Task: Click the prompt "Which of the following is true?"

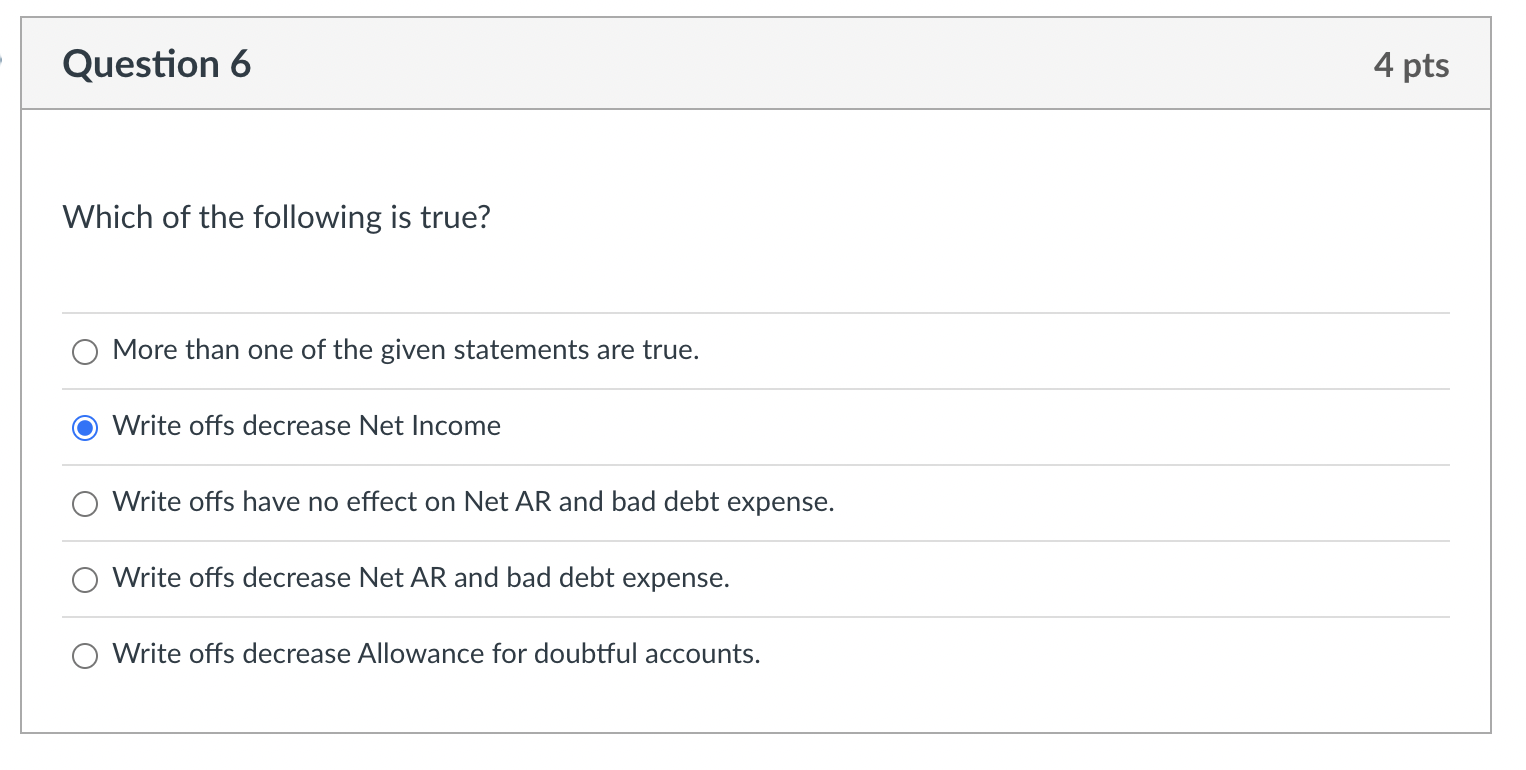Action: click(277, 217)
